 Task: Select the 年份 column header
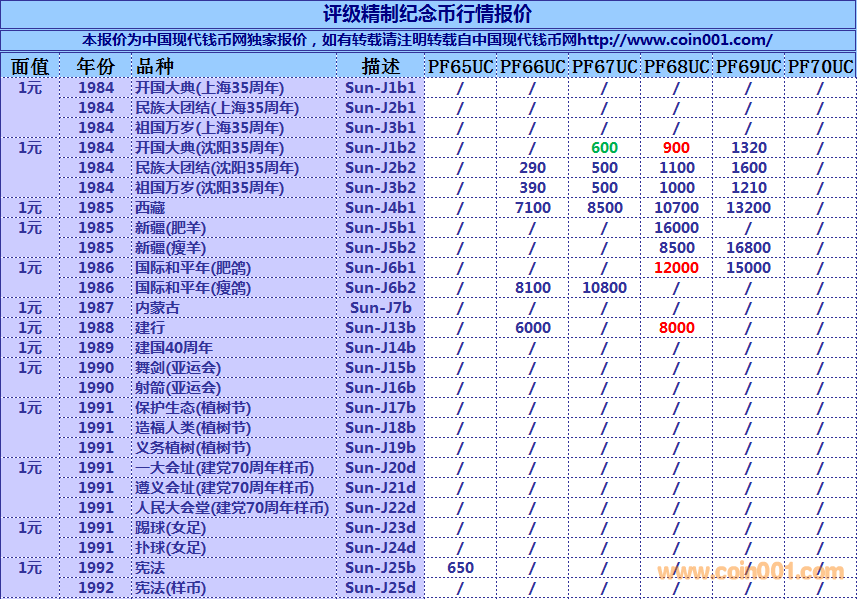[x=96, y=66]
